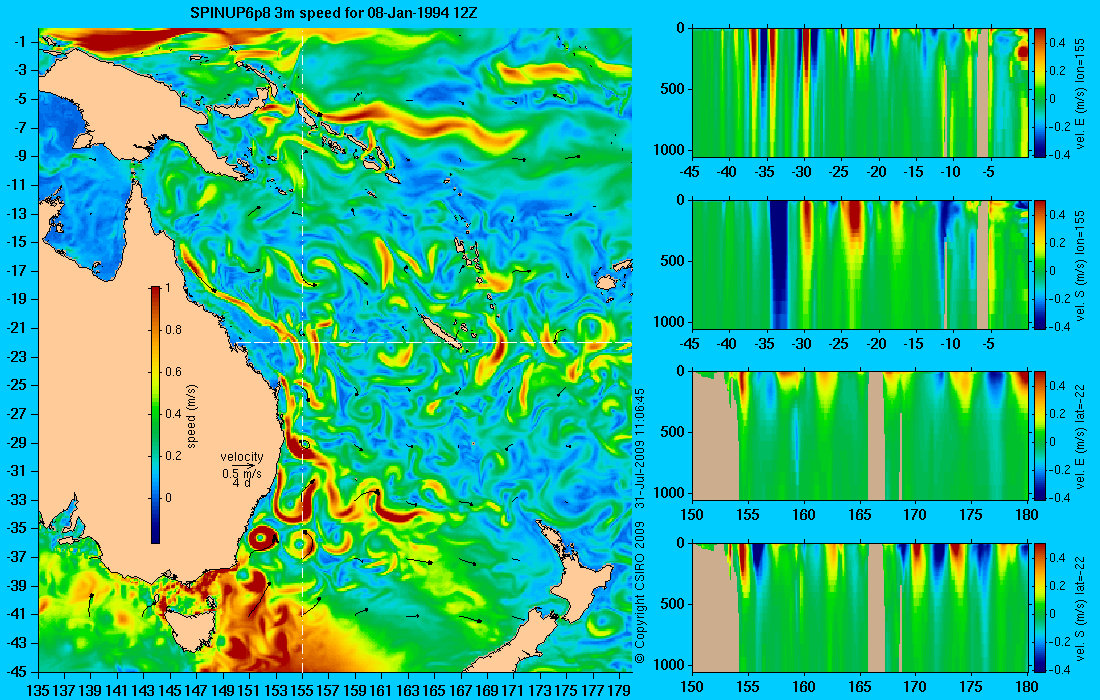Click the '-23' latitude tick on the main map
Viewport: 1100px width, 700px height.
pyautogui.click(x=15, y=356)
